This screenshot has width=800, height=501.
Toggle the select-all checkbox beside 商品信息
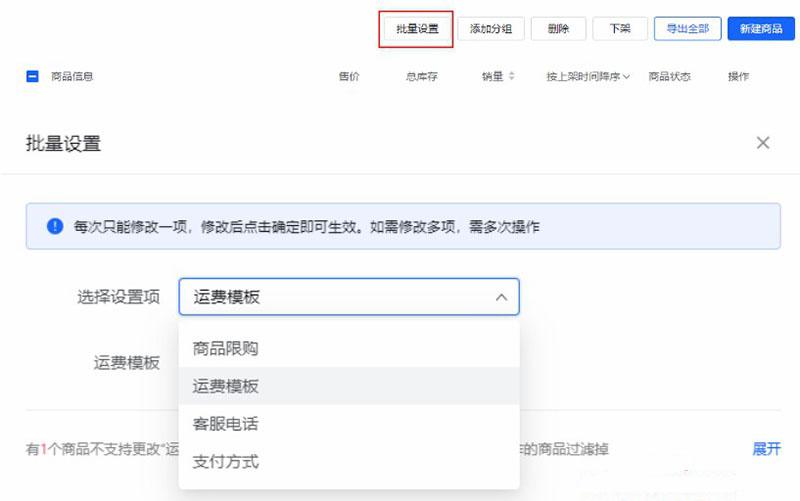coord(32,77)
